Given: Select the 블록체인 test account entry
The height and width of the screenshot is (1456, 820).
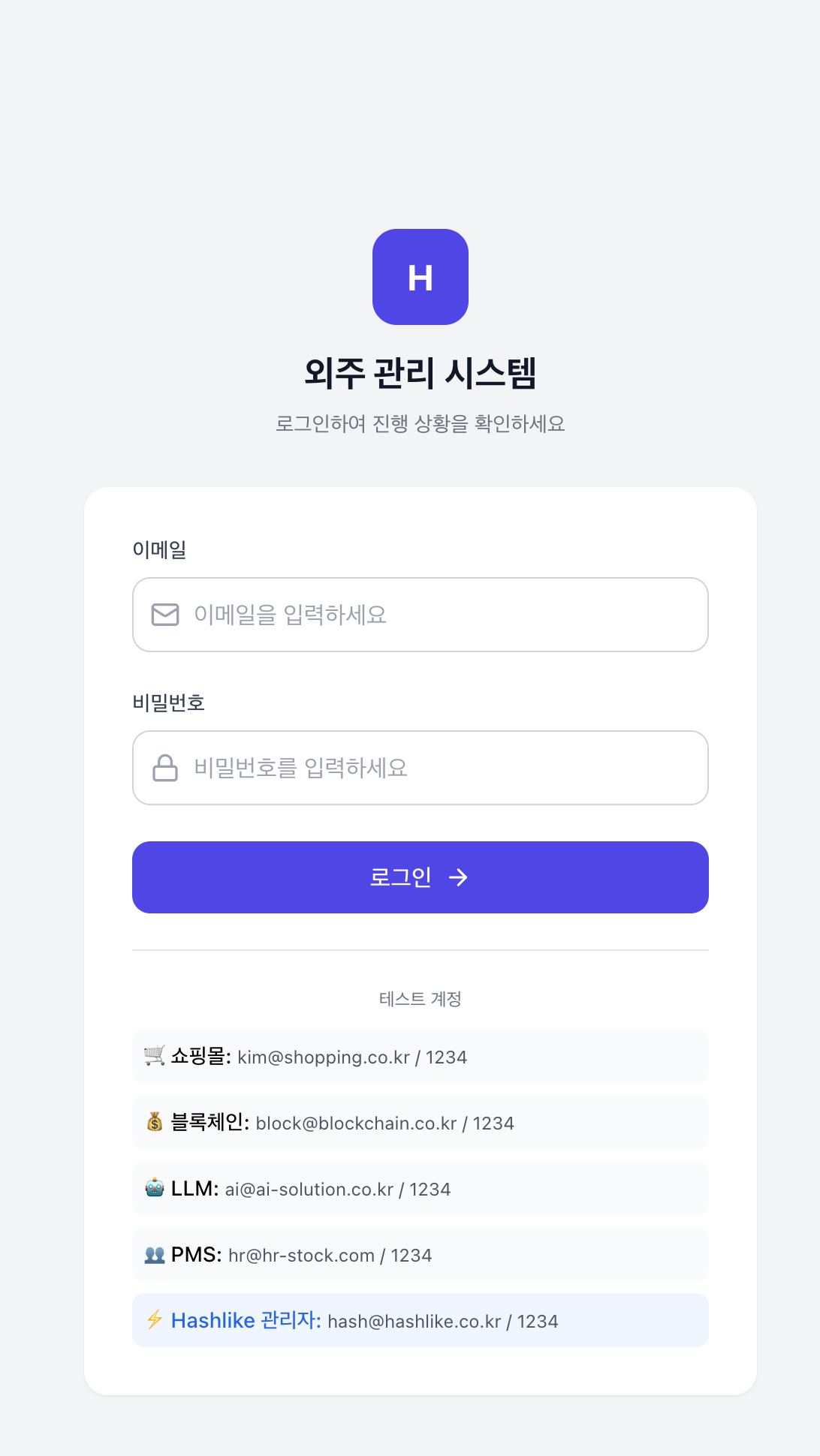Looking at the screenshot, I should click(x=420, y=1121).
